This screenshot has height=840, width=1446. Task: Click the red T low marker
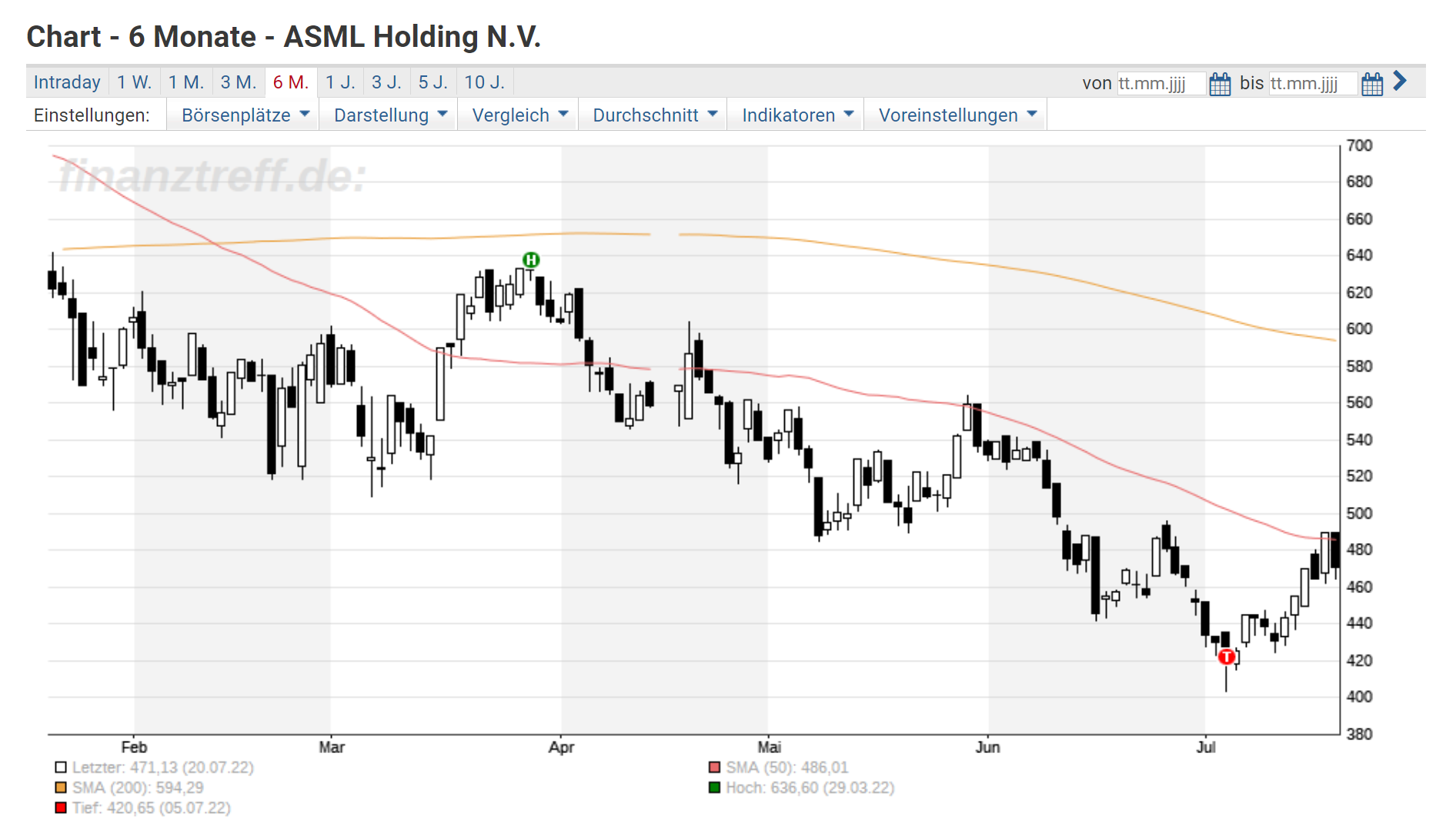click(x=1227, y=656)
